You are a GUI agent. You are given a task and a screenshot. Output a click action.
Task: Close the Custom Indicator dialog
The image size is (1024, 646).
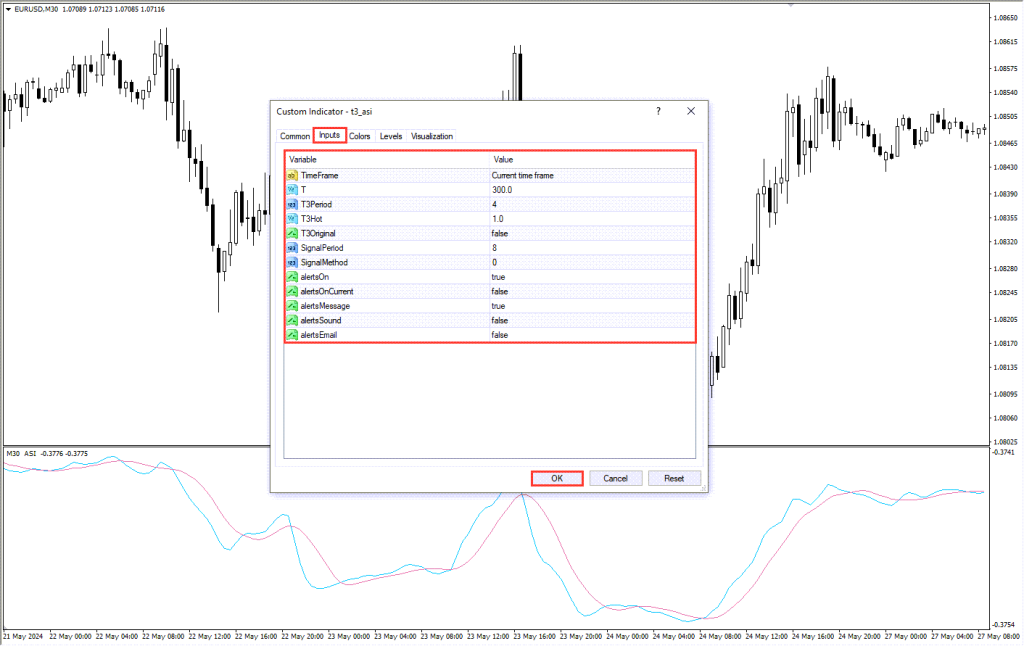click(691, 112)
